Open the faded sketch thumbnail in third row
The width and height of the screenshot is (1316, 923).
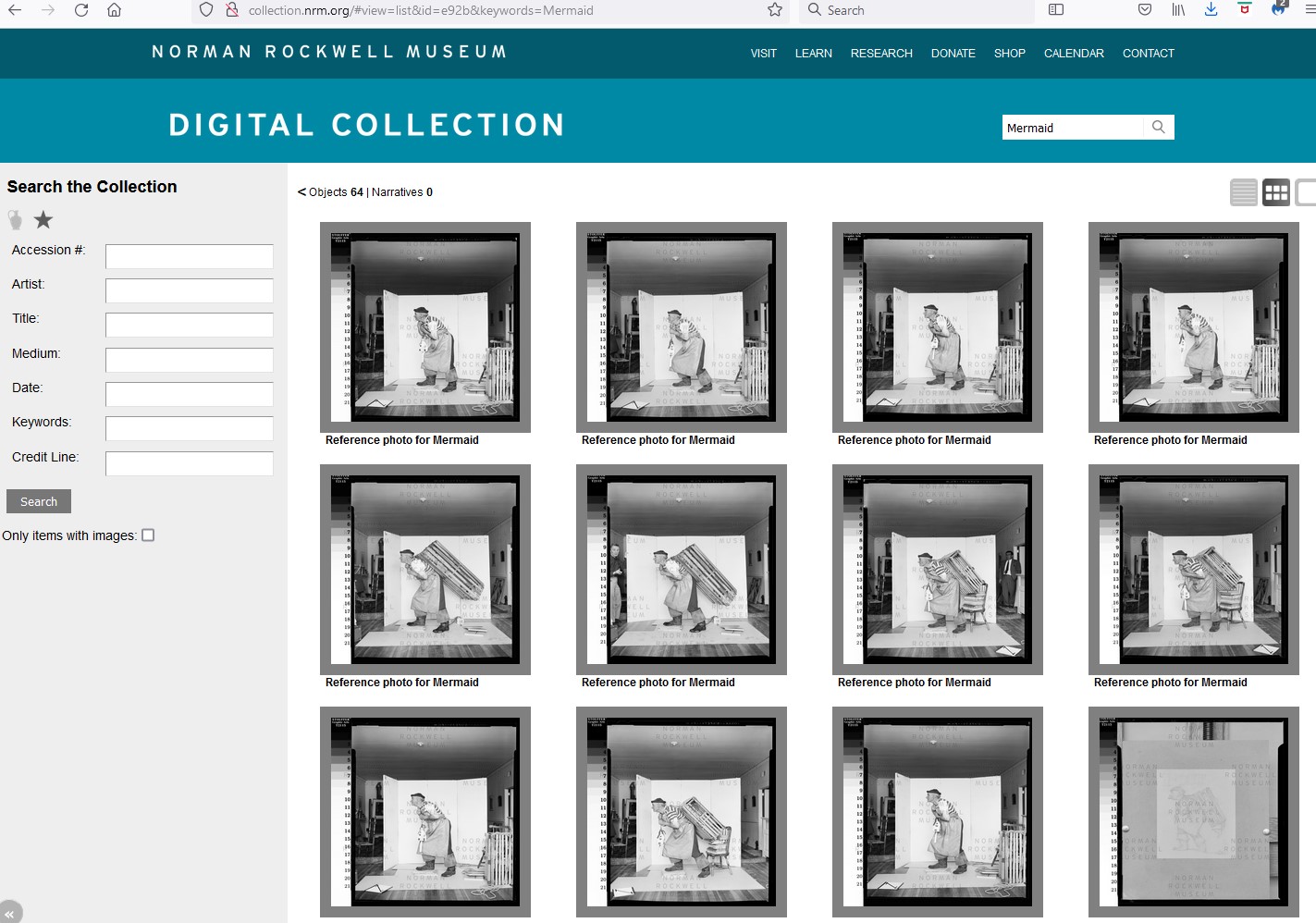(1194, 812)
